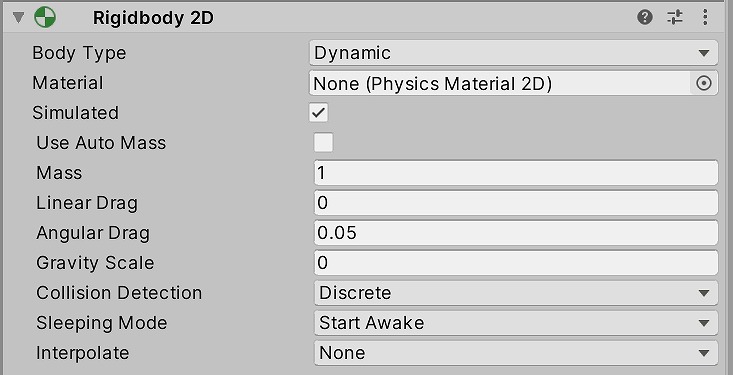
Task: Click the Linear Drag value field
Action: coord(516,203)
